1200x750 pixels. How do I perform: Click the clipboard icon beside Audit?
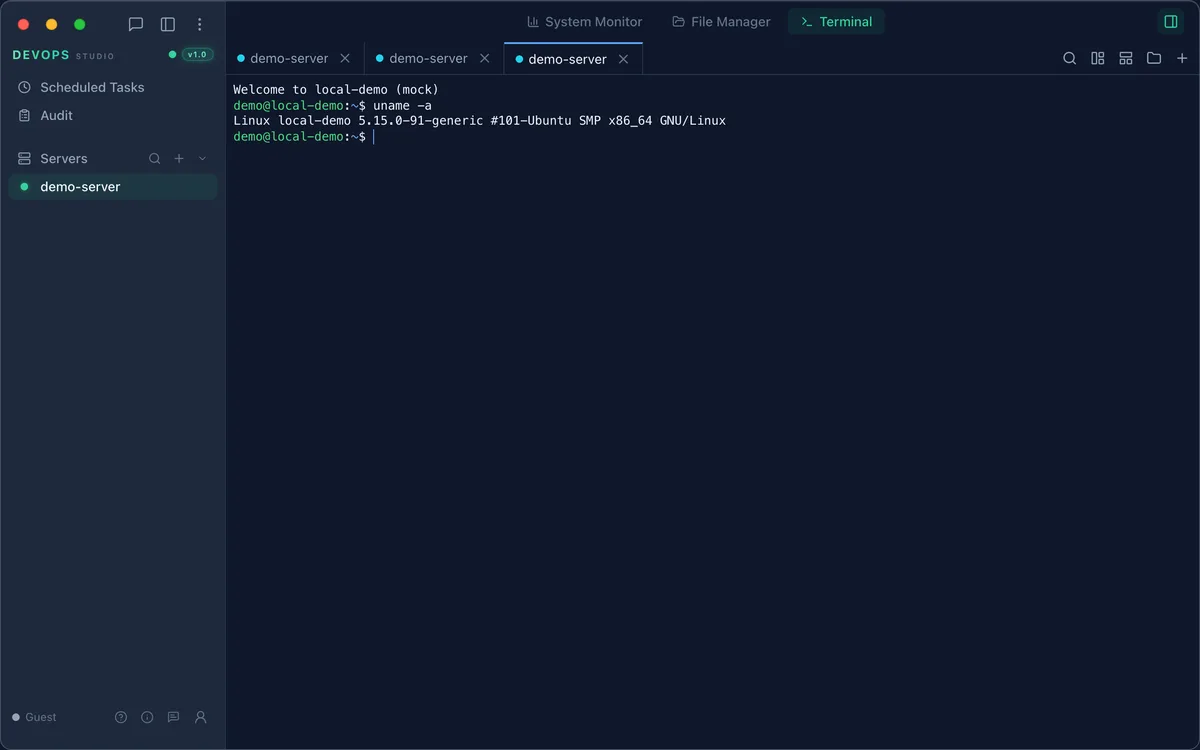(25, 115)
